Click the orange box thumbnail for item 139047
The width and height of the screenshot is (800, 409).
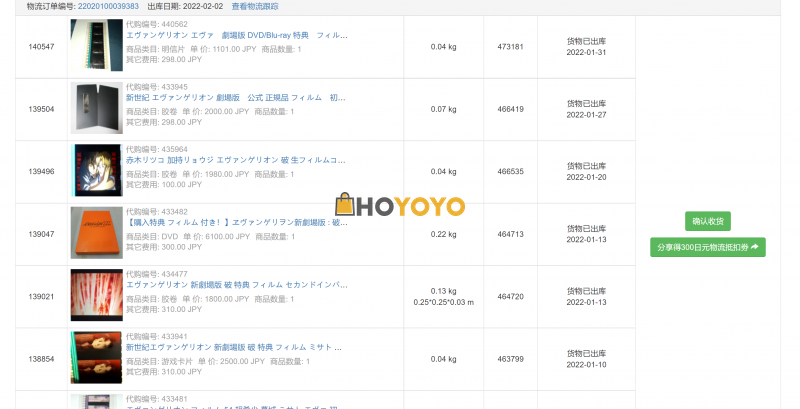point(96,233)
